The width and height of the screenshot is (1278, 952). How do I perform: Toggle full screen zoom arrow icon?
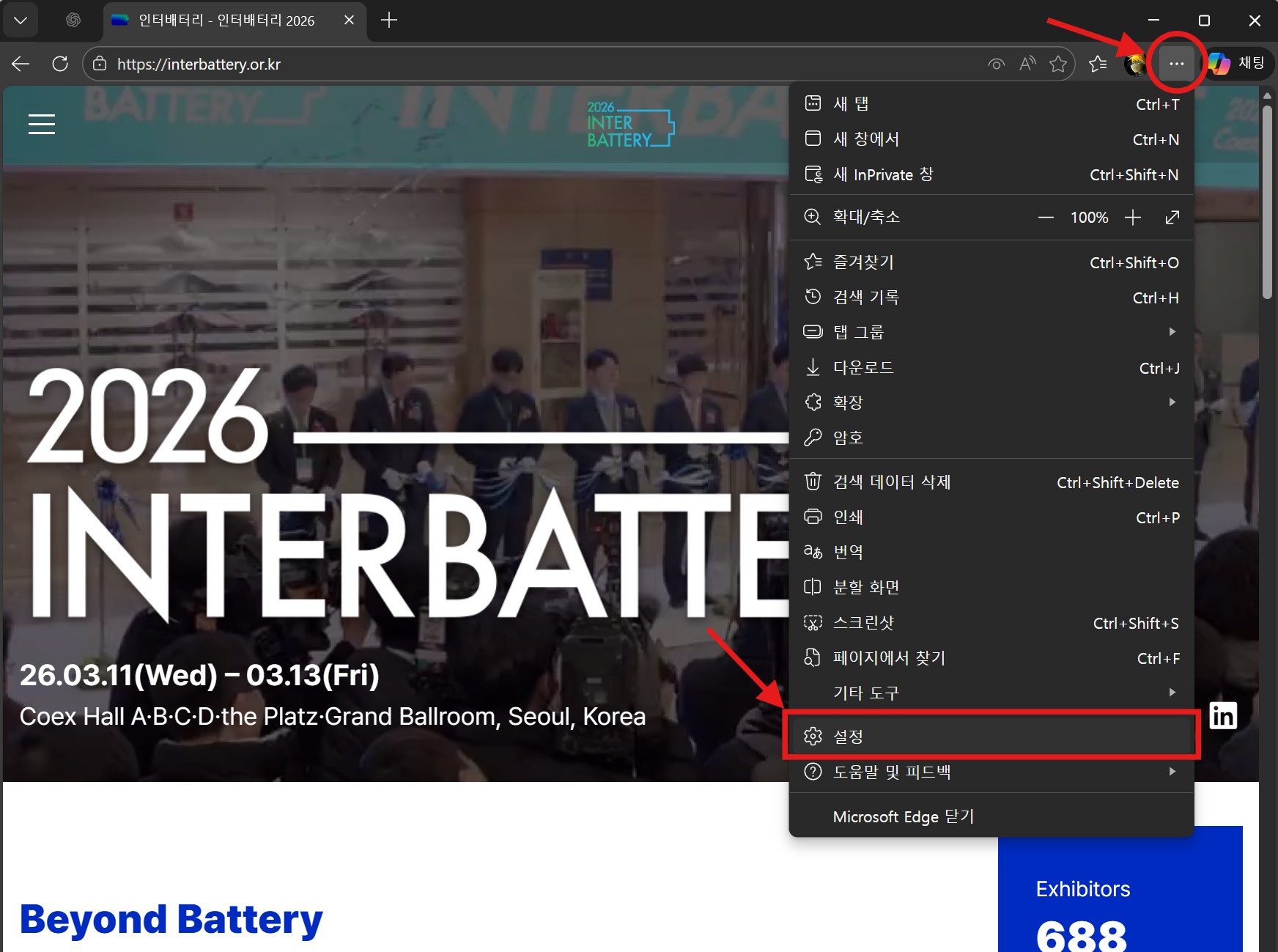click(1172, 218)
